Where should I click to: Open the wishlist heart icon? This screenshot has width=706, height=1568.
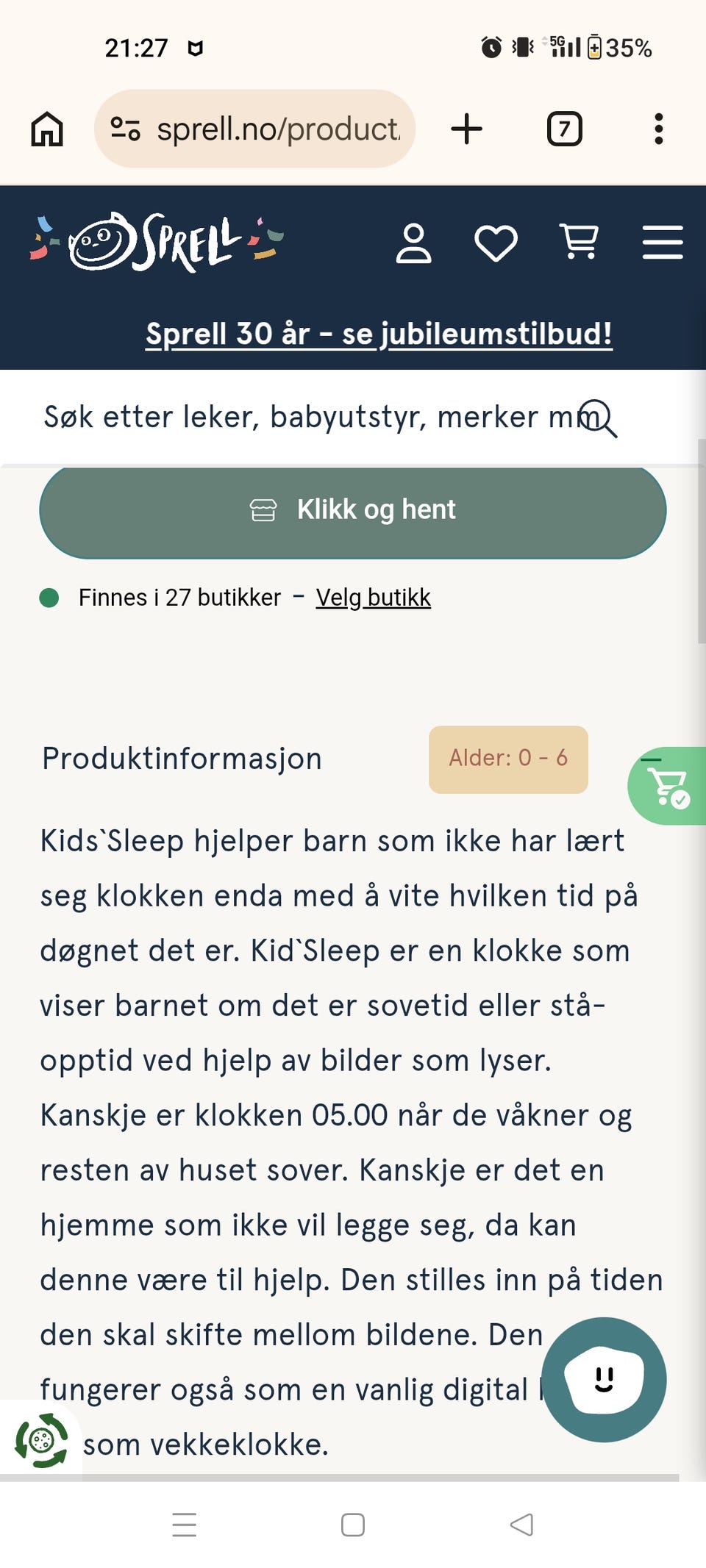[x=496, y=243]
